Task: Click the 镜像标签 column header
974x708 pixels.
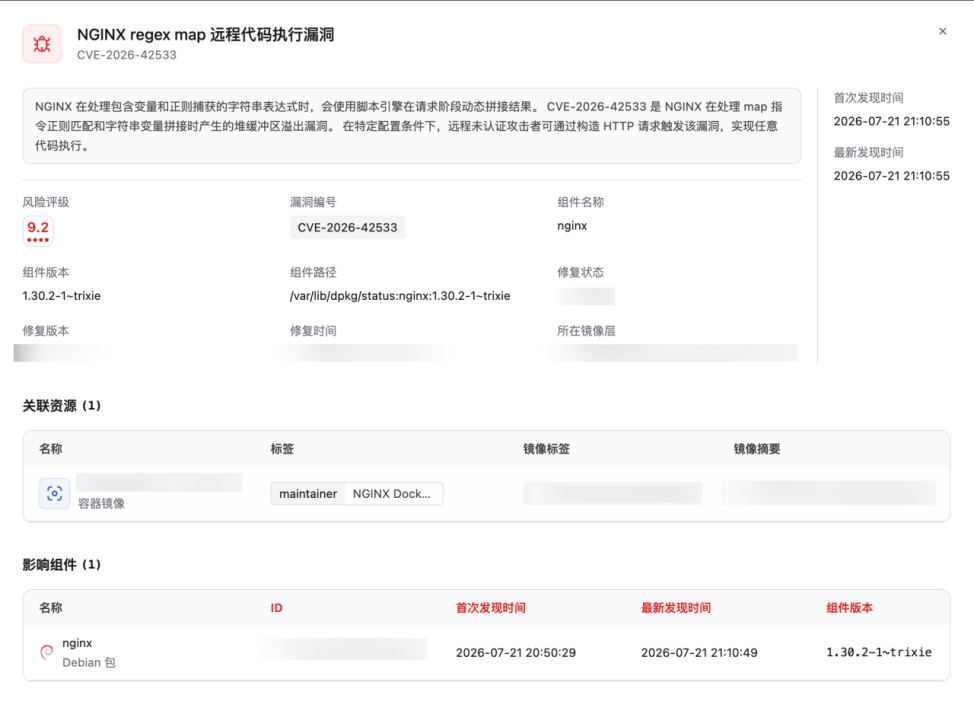Action: (547, 449)
